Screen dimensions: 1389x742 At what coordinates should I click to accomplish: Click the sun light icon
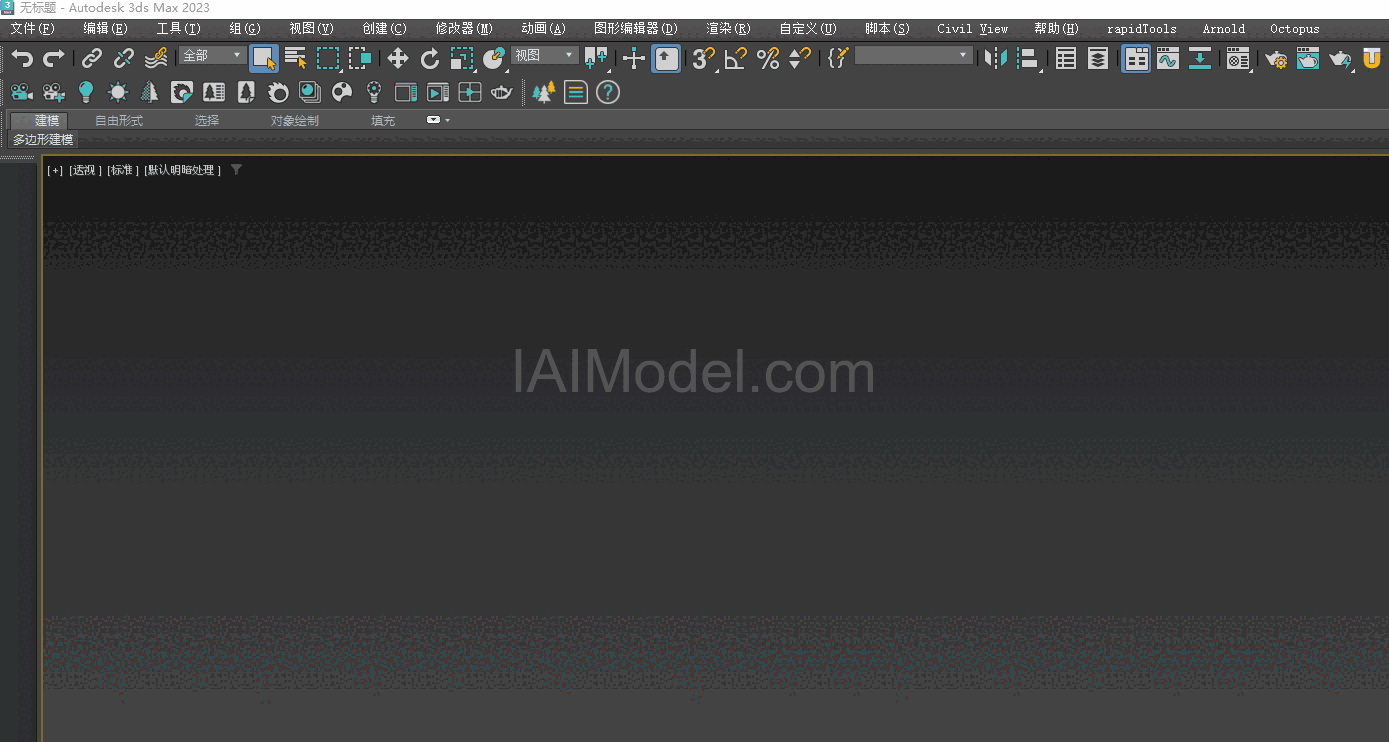(x=118, y=92)
